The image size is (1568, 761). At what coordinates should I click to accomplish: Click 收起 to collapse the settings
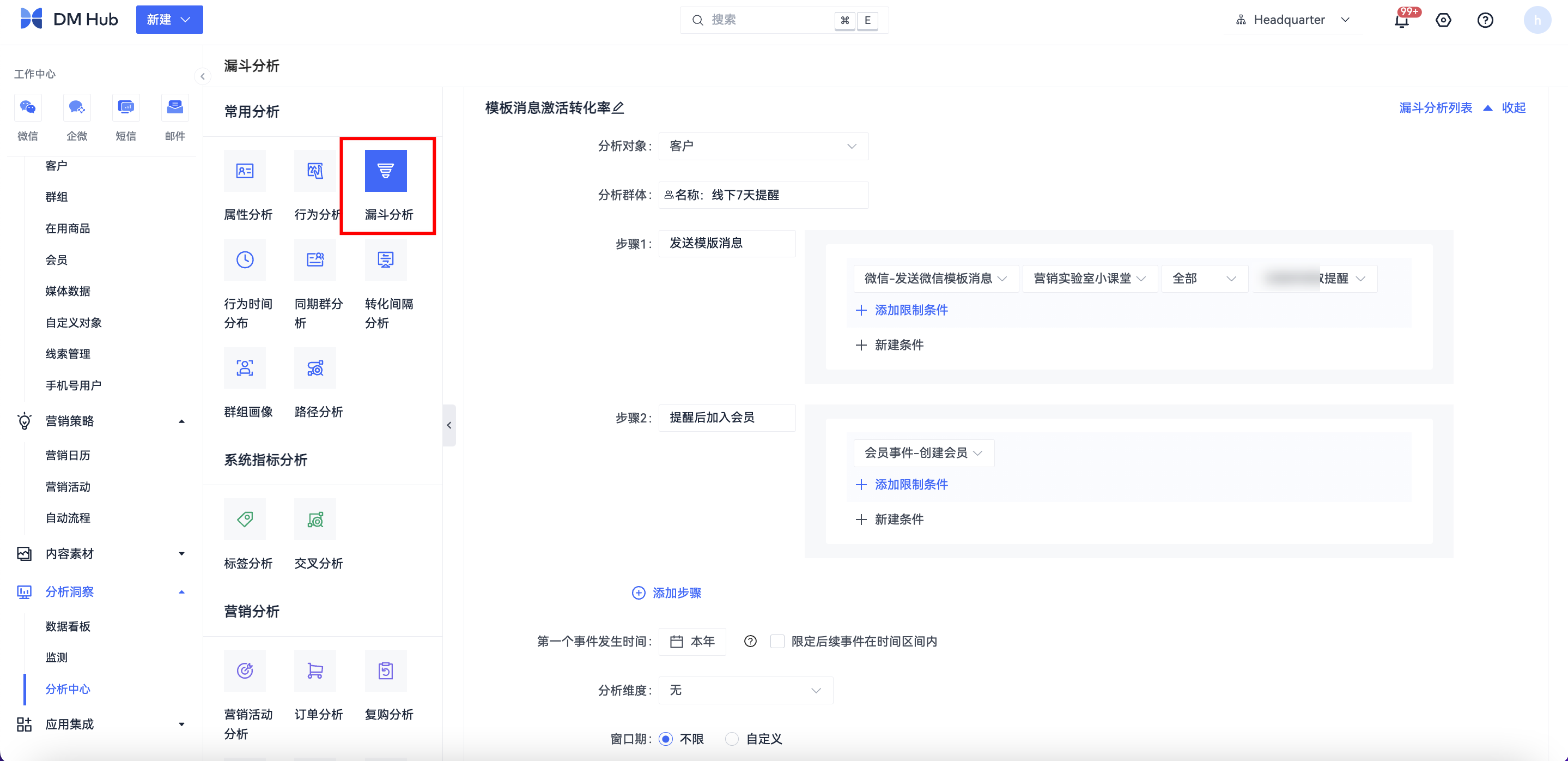1513,108
